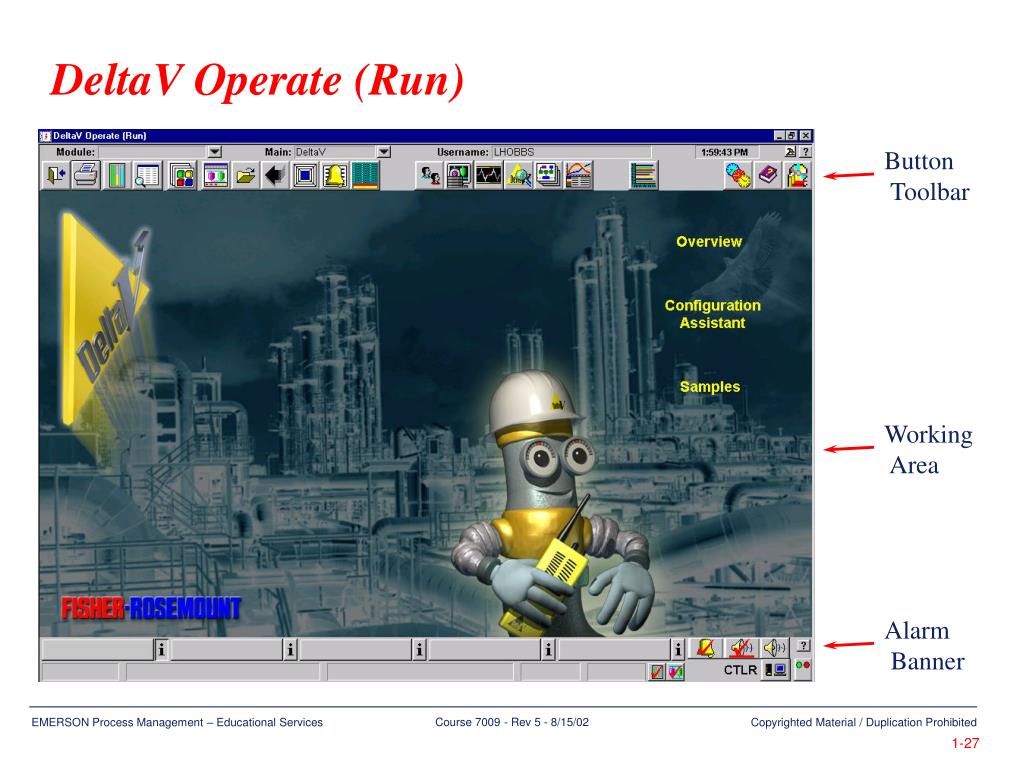Open the Samples link
Screen dimensions: 1024x768
(x=710, y=387)
